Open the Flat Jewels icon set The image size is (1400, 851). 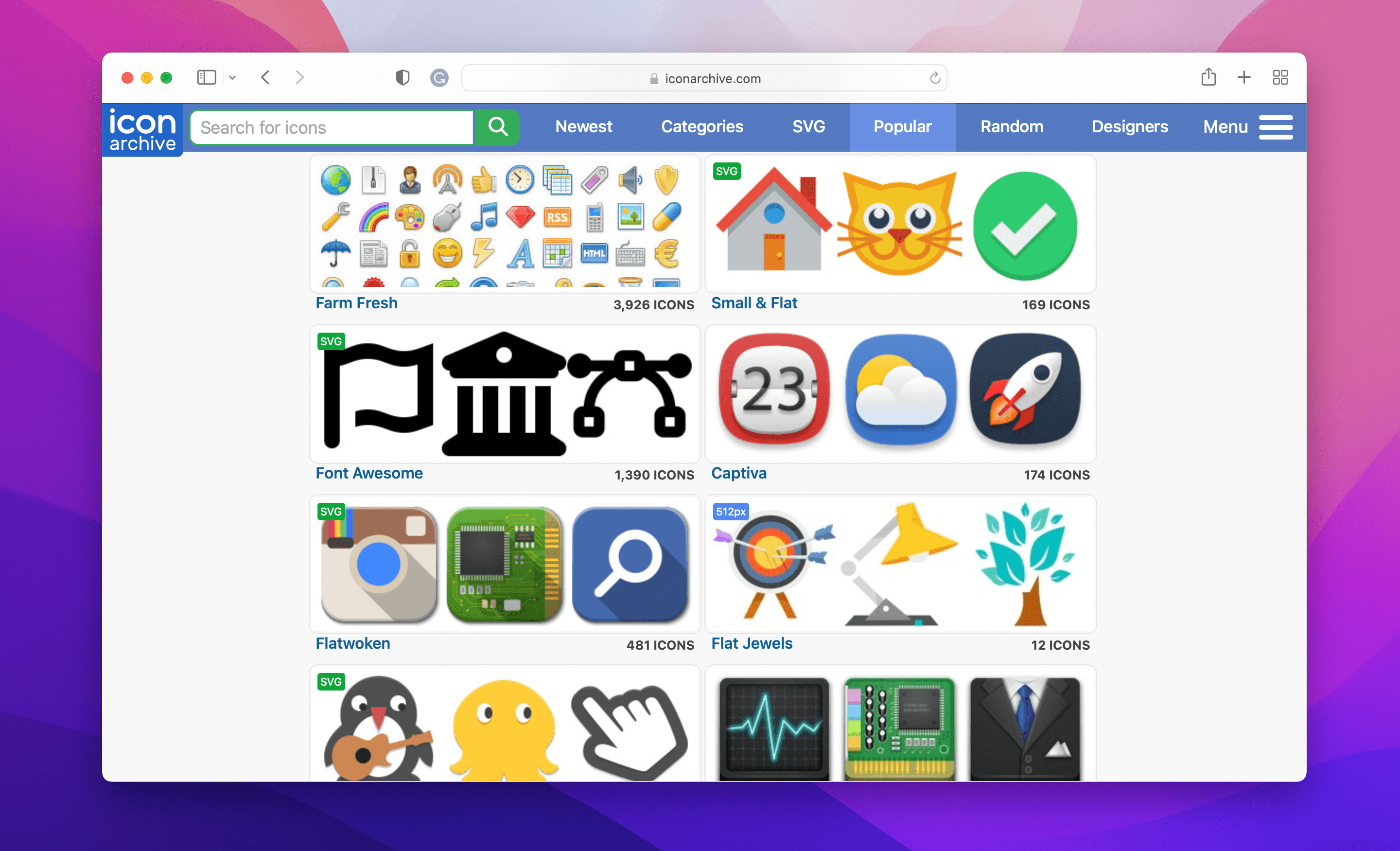(751, 642)
